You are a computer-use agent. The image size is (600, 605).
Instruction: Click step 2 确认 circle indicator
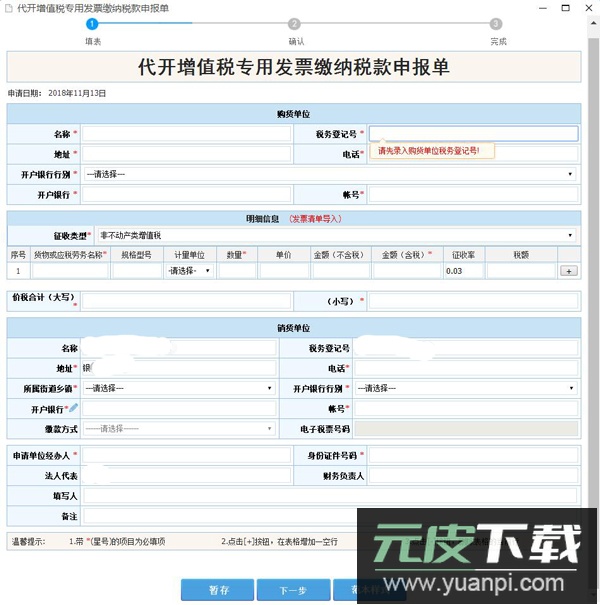point(294,24)
